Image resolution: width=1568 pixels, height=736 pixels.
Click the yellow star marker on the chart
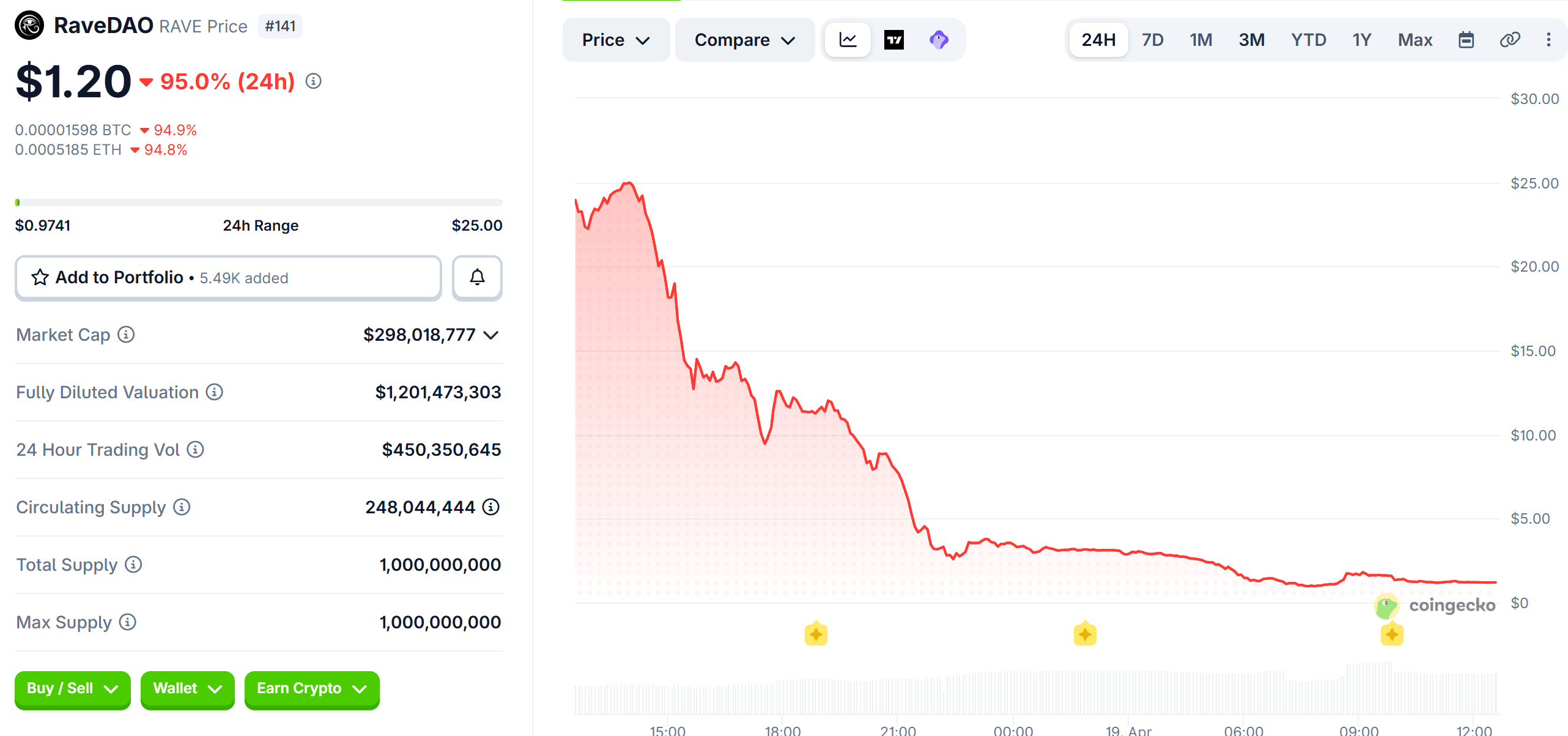tap(815, 633)
